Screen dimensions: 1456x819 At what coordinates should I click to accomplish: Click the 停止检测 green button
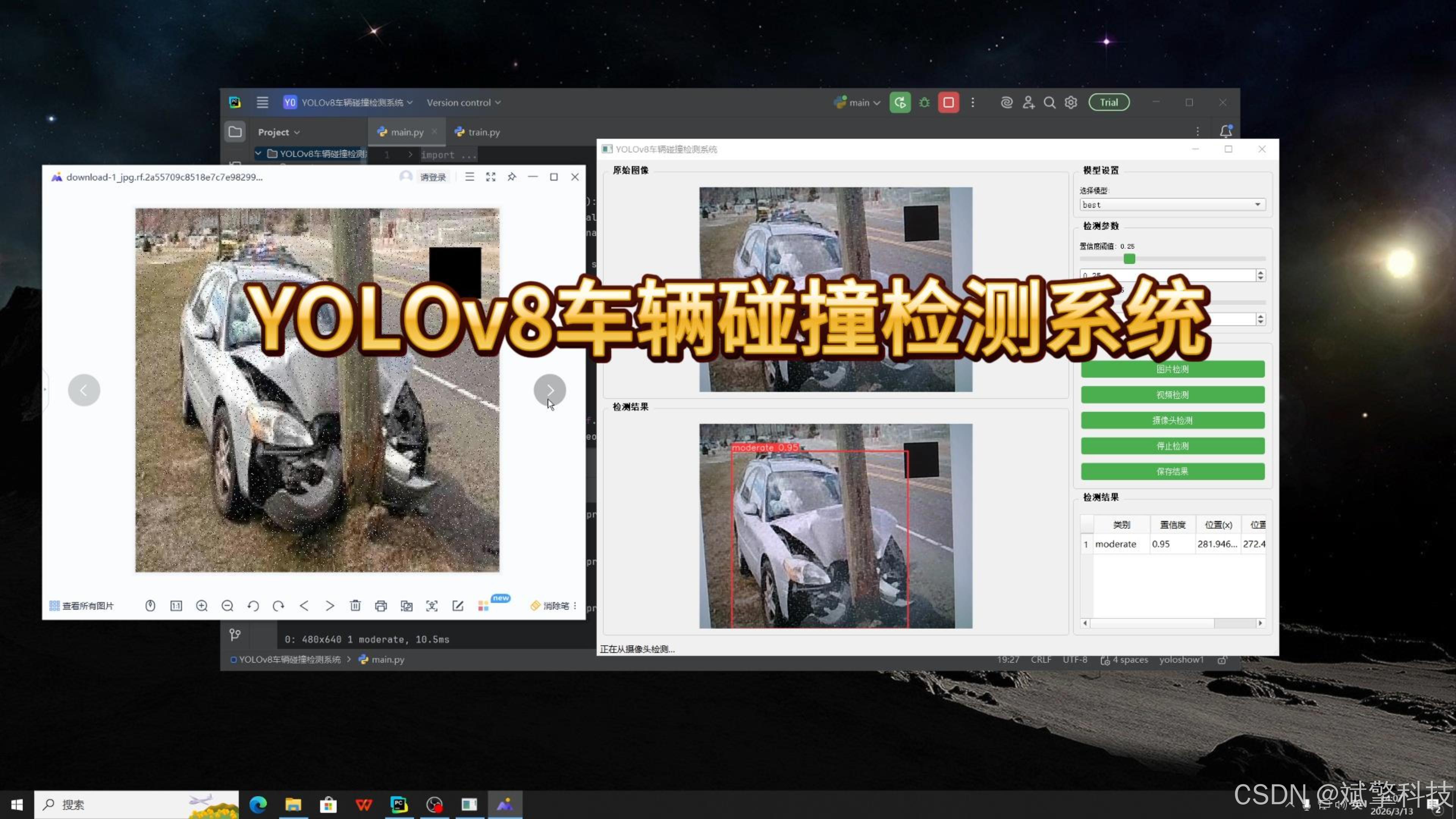(x=1172, y=446)
